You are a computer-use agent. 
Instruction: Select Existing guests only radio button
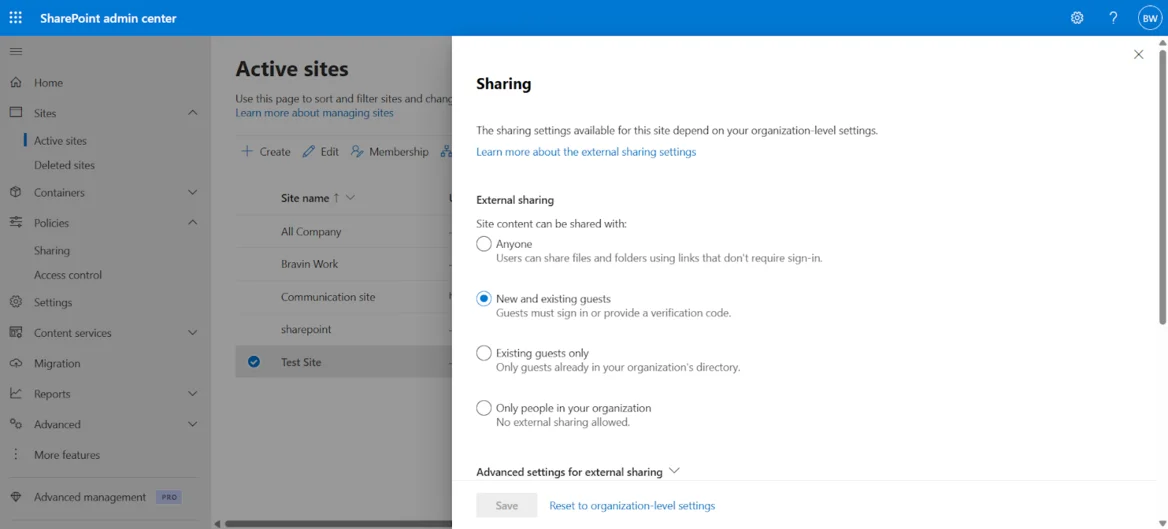[484, 353]
